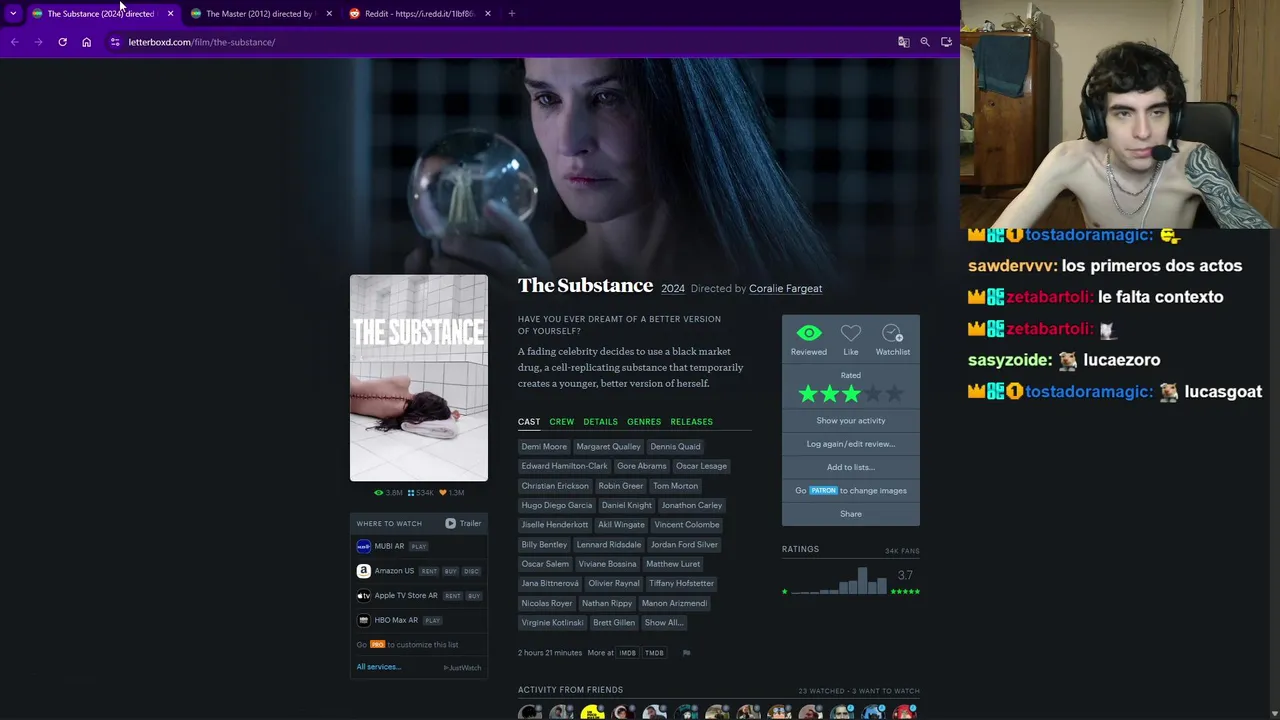1280x720 pixels.
Task: Click the browser back arrow
Action: point(14,42)
